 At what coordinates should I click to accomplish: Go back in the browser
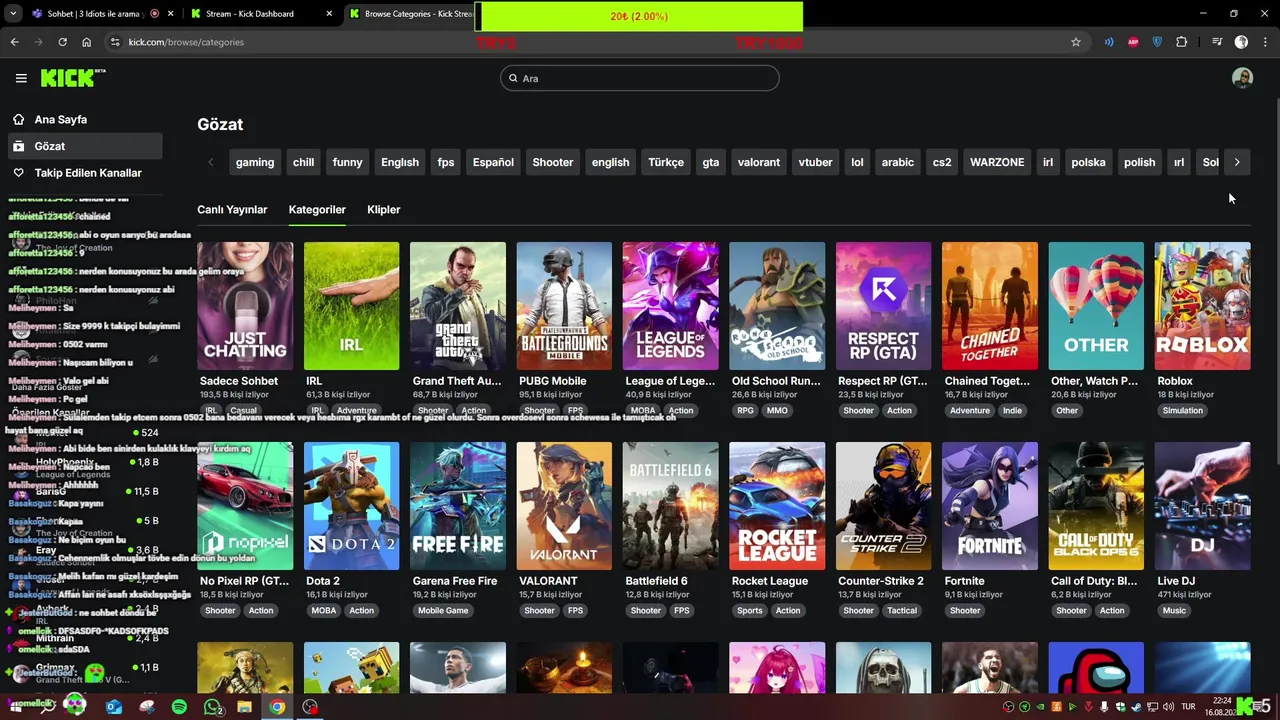point(14,42)
